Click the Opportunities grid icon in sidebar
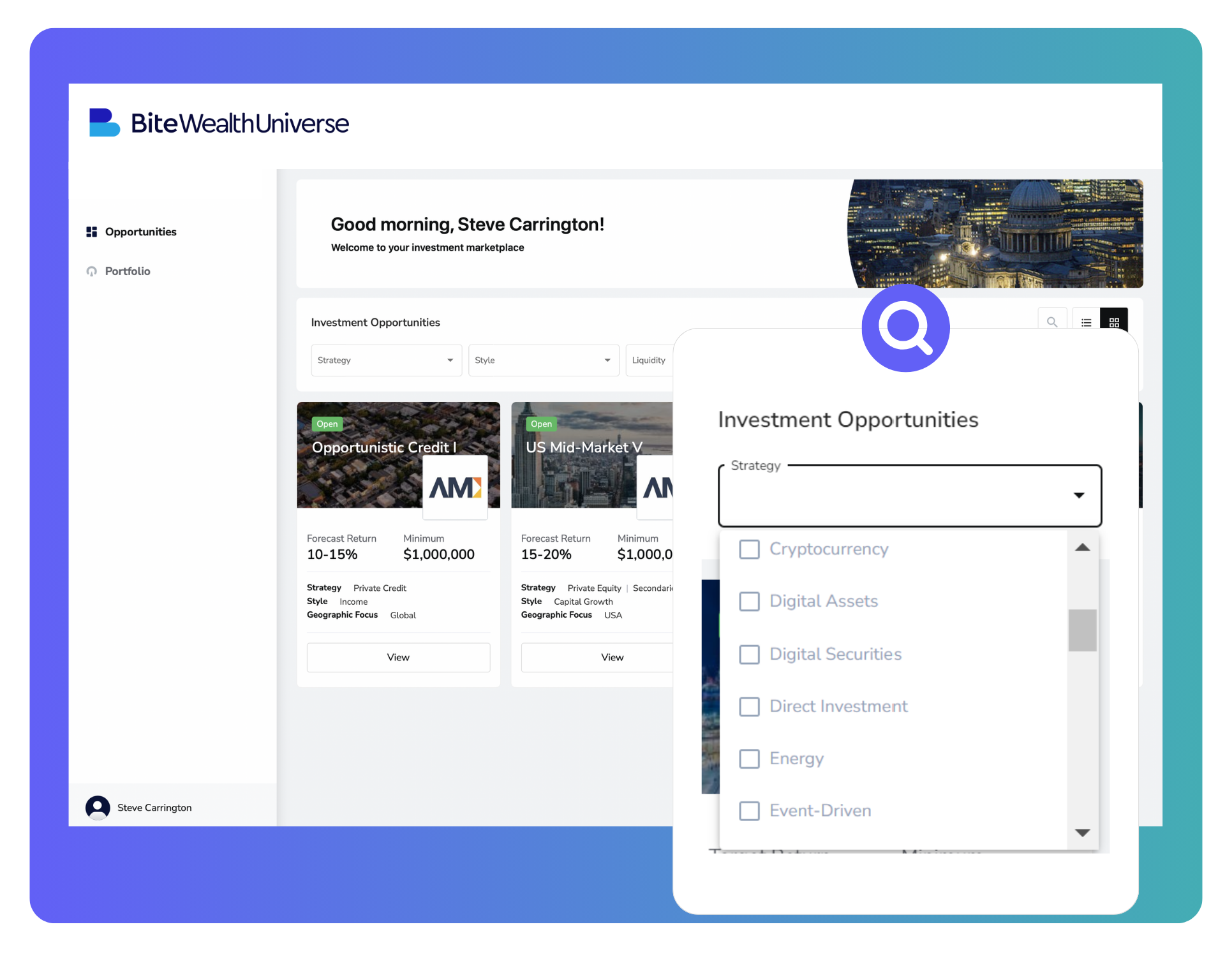The width and height of the screenshot is (1225, 980). (x=91, y=232)
